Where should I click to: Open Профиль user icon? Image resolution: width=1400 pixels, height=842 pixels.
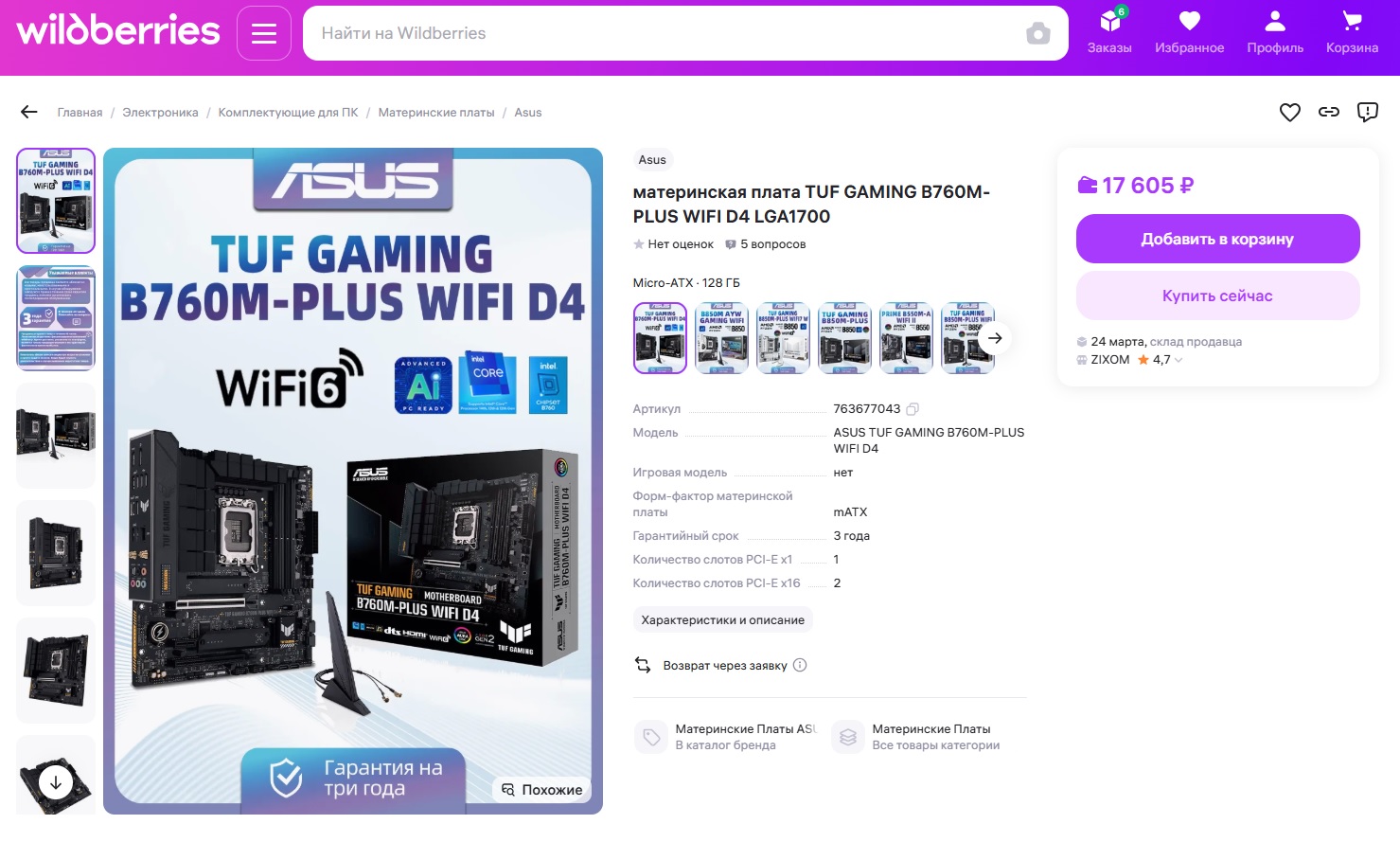(x=1275, y=32)
